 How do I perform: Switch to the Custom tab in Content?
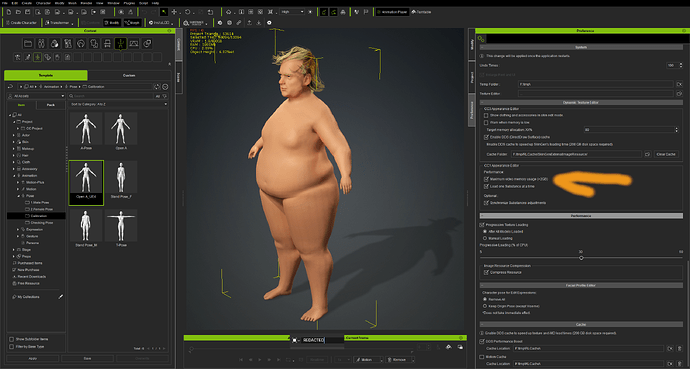[x=128, y=75]
